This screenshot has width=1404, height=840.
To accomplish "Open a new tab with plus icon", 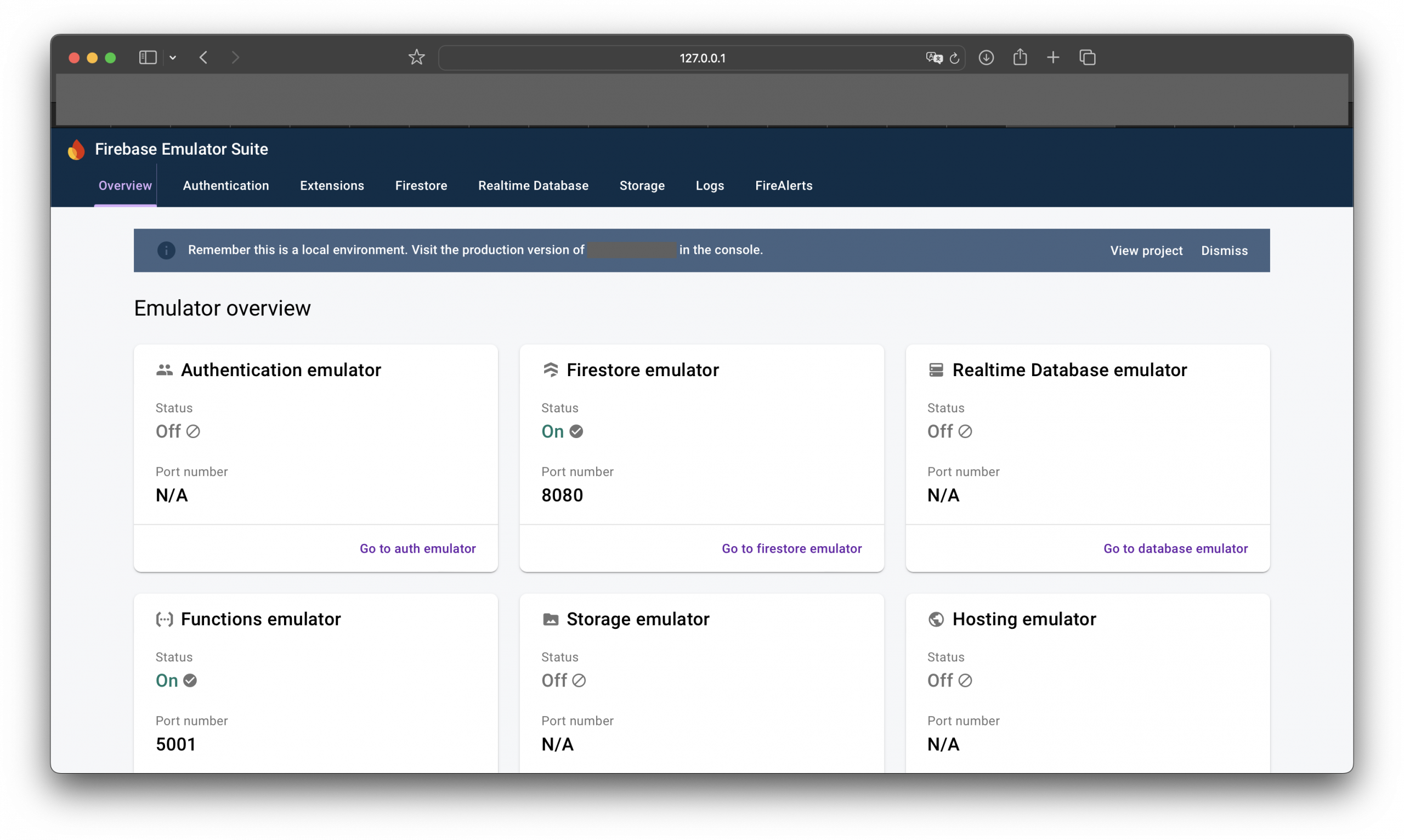I will (1053, 58).
